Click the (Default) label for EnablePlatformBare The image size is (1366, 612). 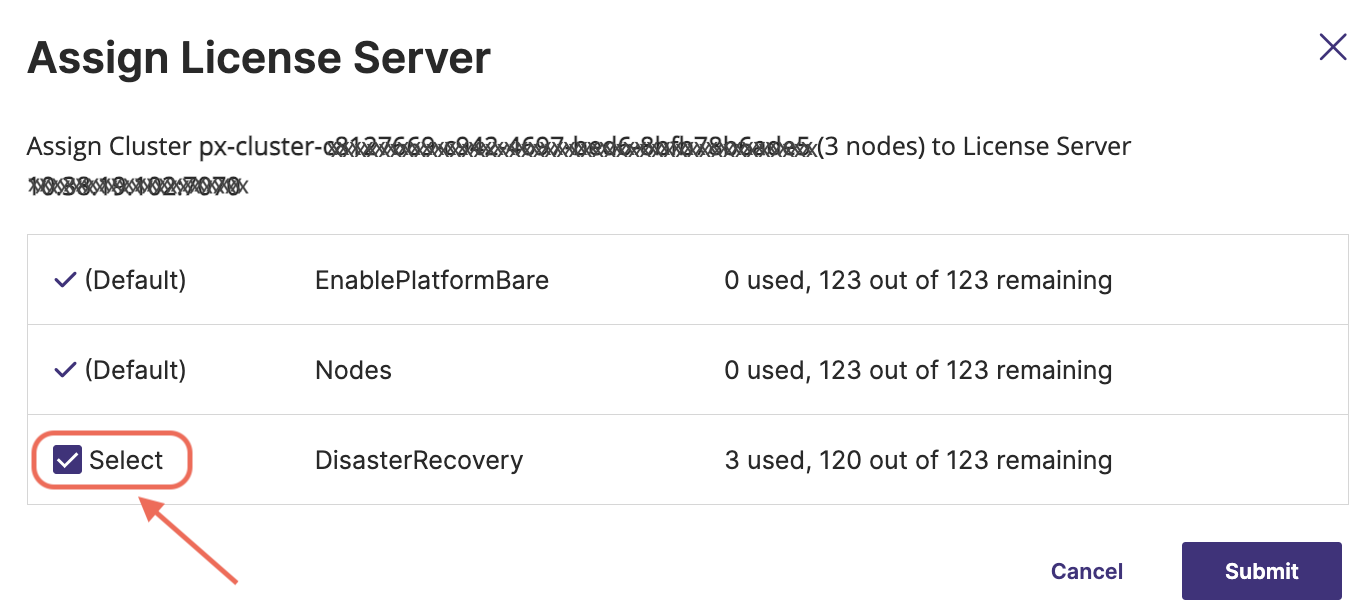tap(135, 280)
